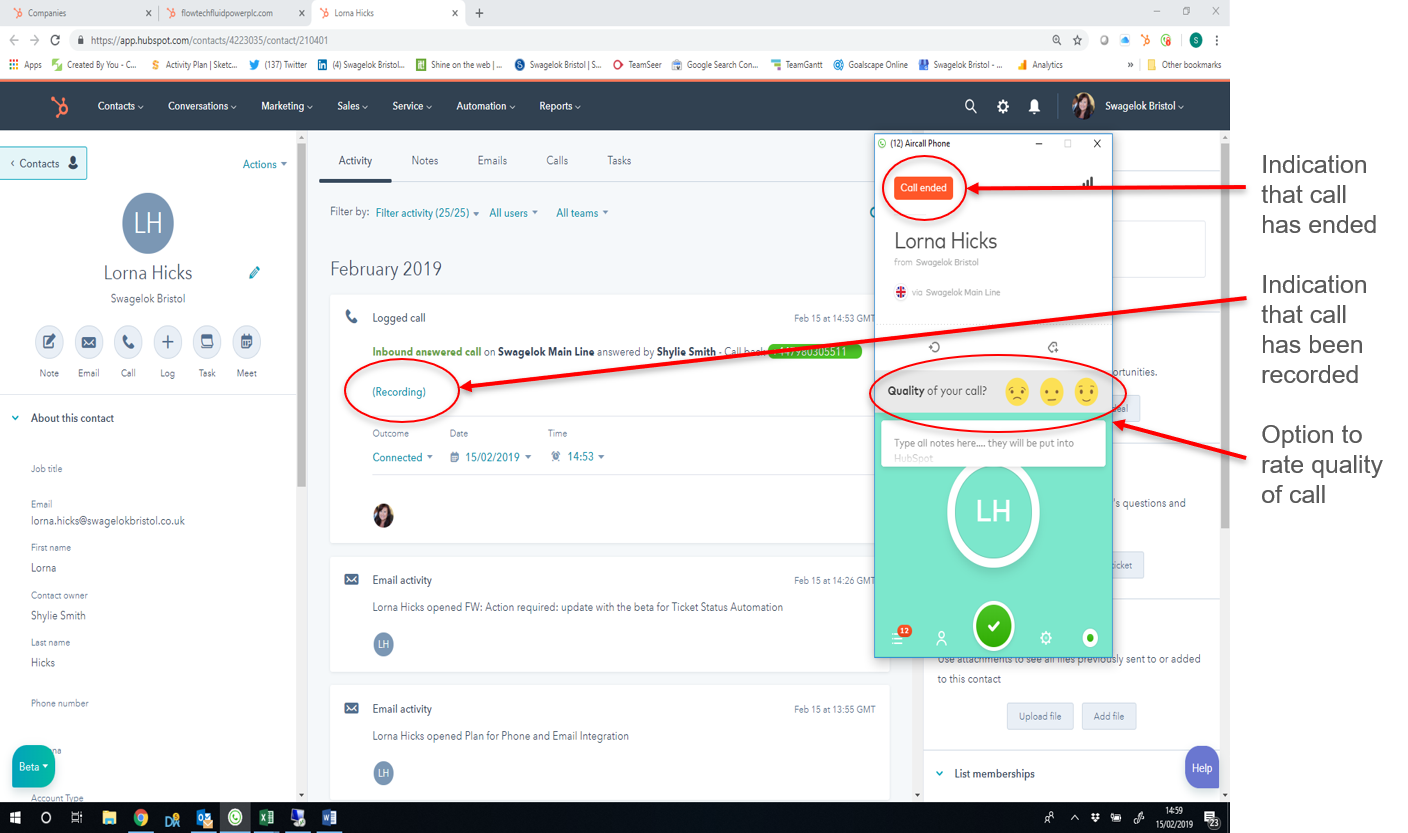Open the Automation navigation menu
Viewport: 1408px width, 833px height.
[x=486, y=106]
